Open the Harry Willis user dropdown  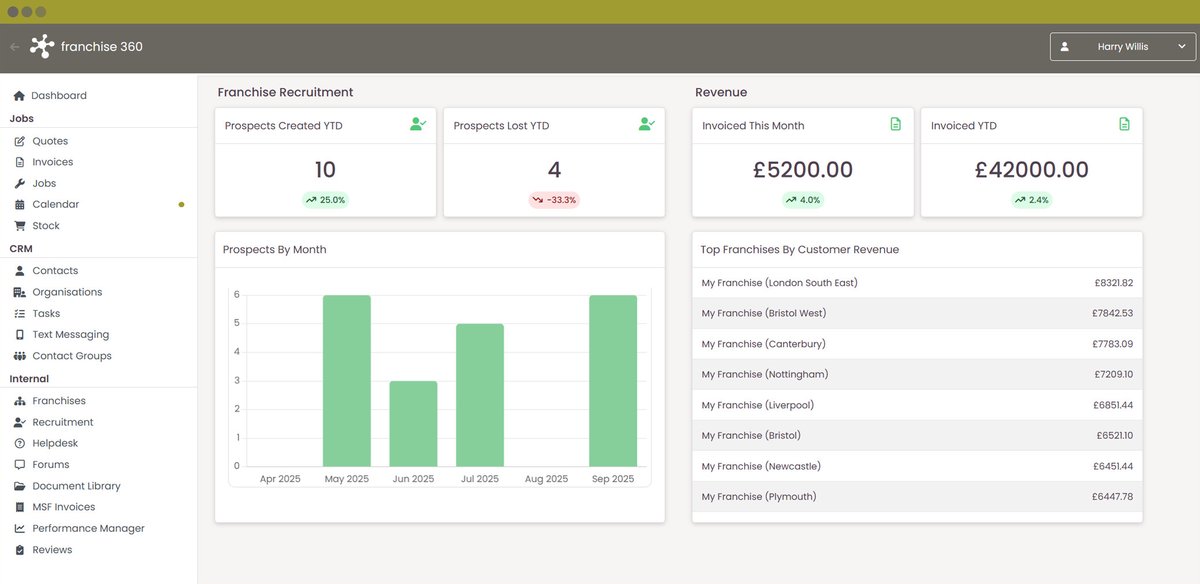[1122, 47]
